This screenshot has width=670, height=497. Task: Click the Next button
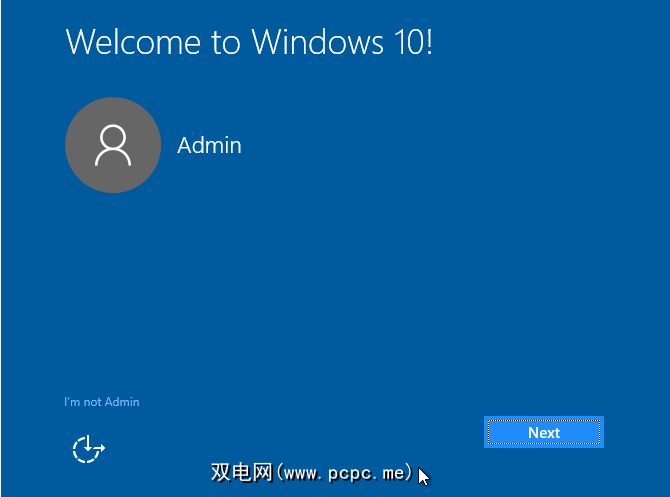544,432
